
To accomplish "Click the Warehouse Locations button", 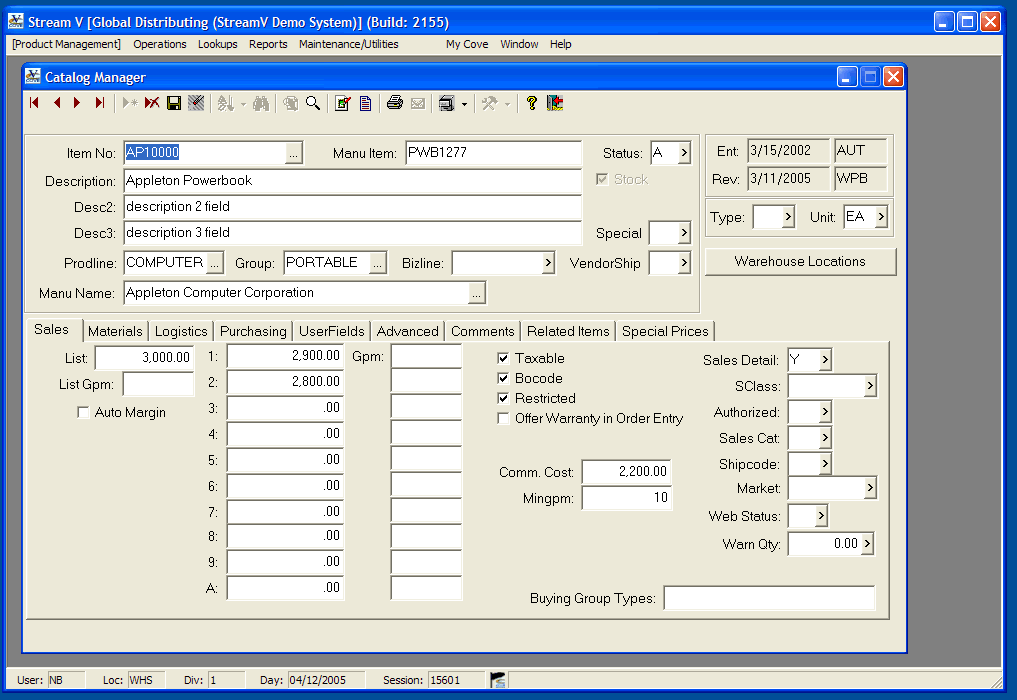I will pos(800,261).
